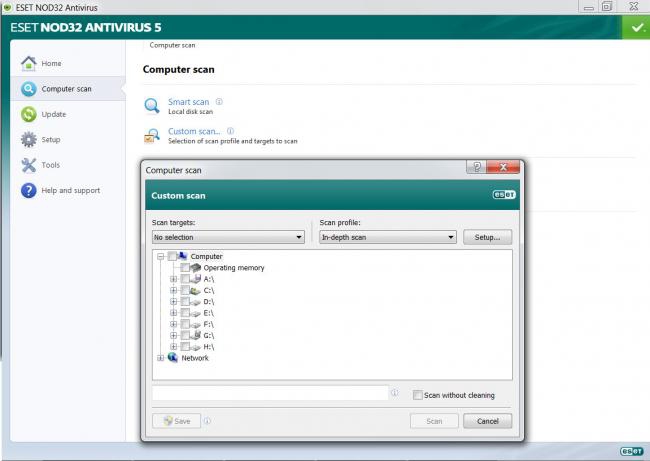
Task: Expand the G:\ drive node
Action: point(174,335)
